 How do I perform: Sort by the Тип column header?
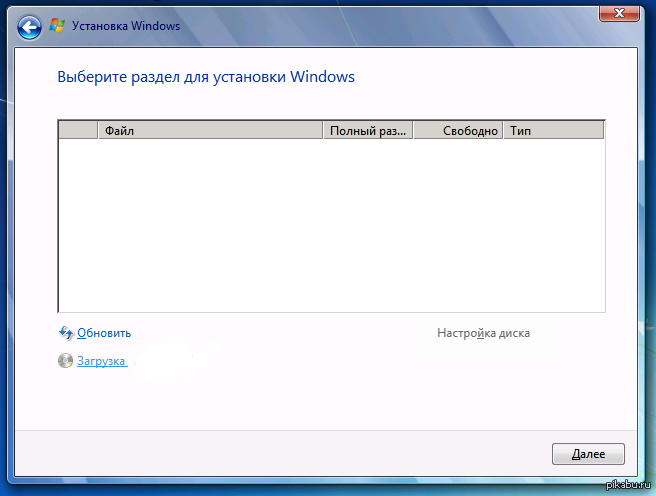[554, 130]
